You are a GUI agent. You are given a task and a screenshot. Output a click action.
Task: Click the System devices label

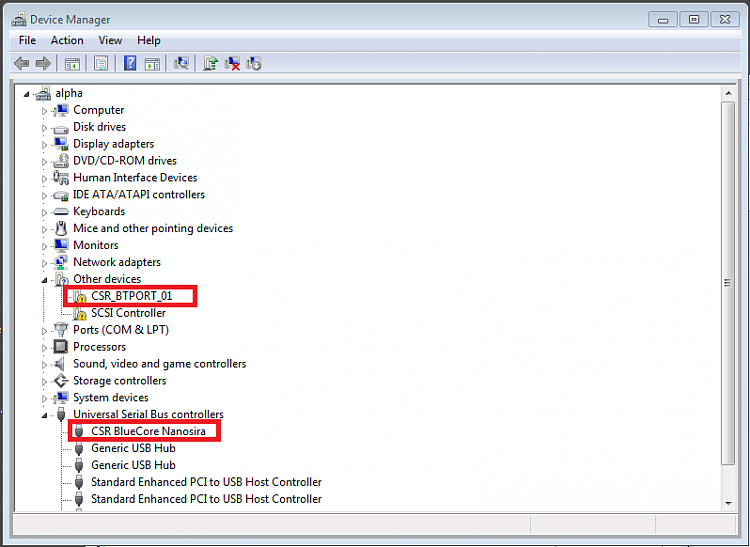[x=110, y=397]
